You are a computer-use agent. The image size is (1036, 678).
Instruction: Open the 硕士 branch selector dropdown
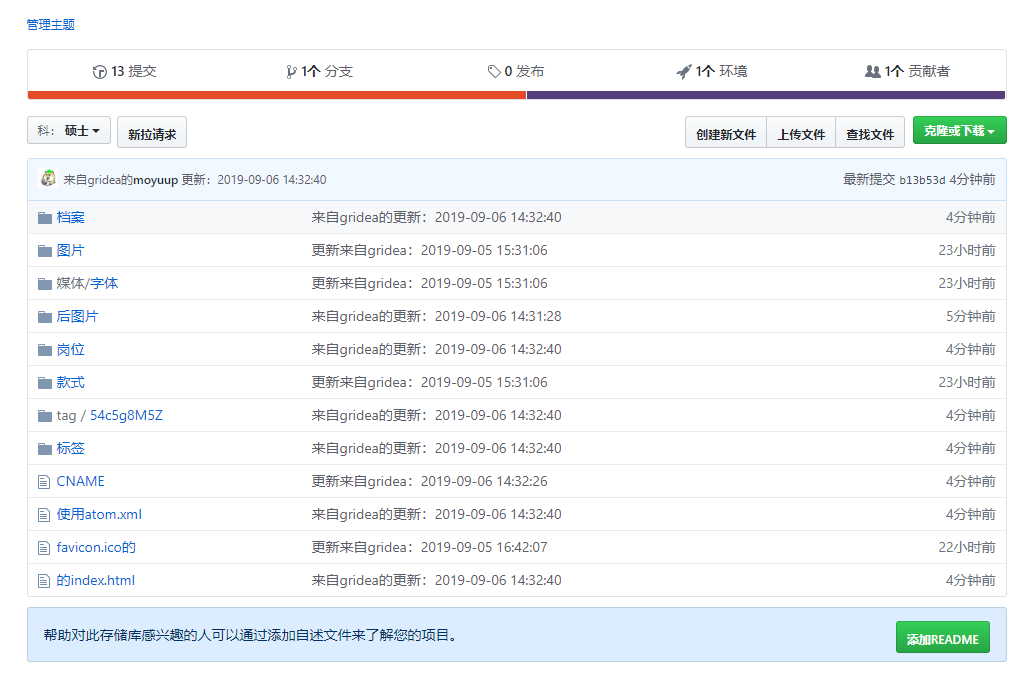(68, 130)
